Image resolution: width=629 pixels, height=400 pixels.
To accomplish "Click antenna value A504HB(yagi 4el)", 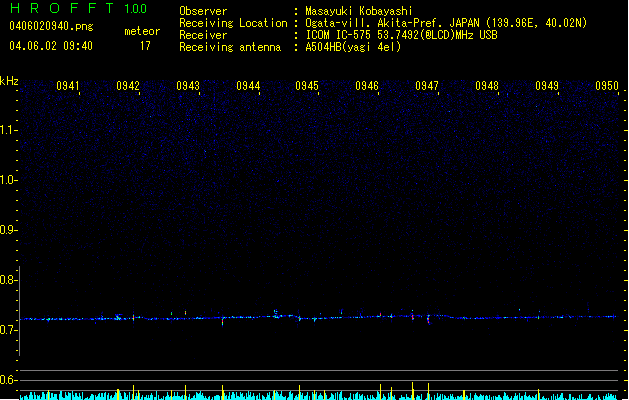I will (x=353, y=47).
